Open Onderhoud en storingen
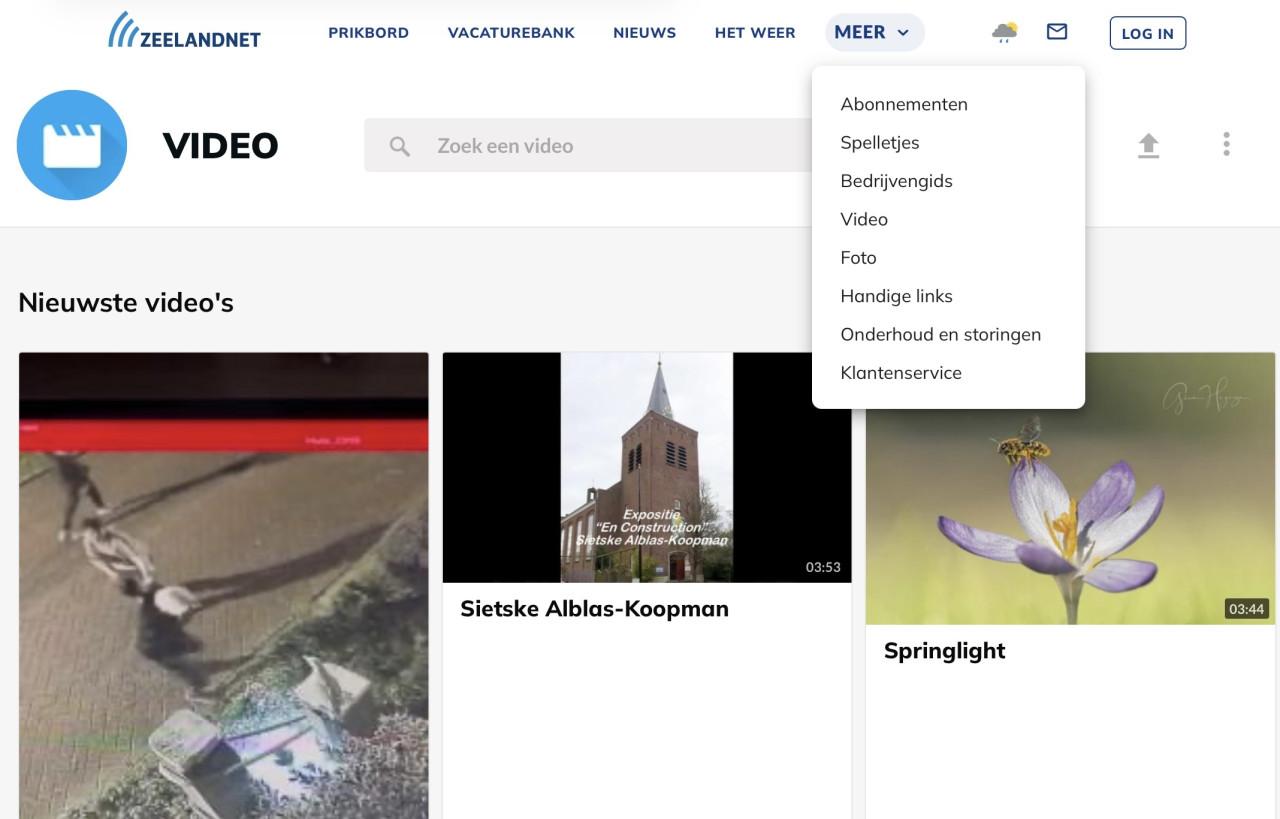Image resolution: width=1280 pixels, height=819 pixels. point(940,334)
